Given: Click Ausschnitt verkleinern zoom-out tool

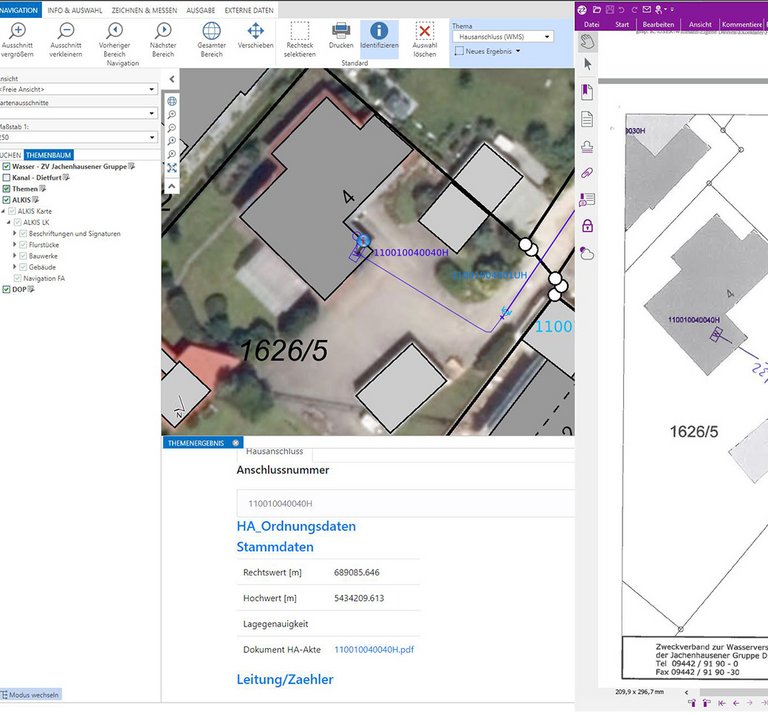Looking at the screenshot, I should pyautogui.click(x=66, y=40).
